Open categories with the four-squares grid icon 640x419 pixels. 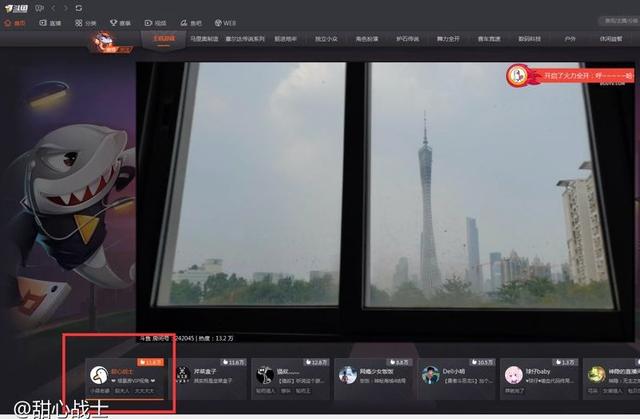(x=85, y=23)
